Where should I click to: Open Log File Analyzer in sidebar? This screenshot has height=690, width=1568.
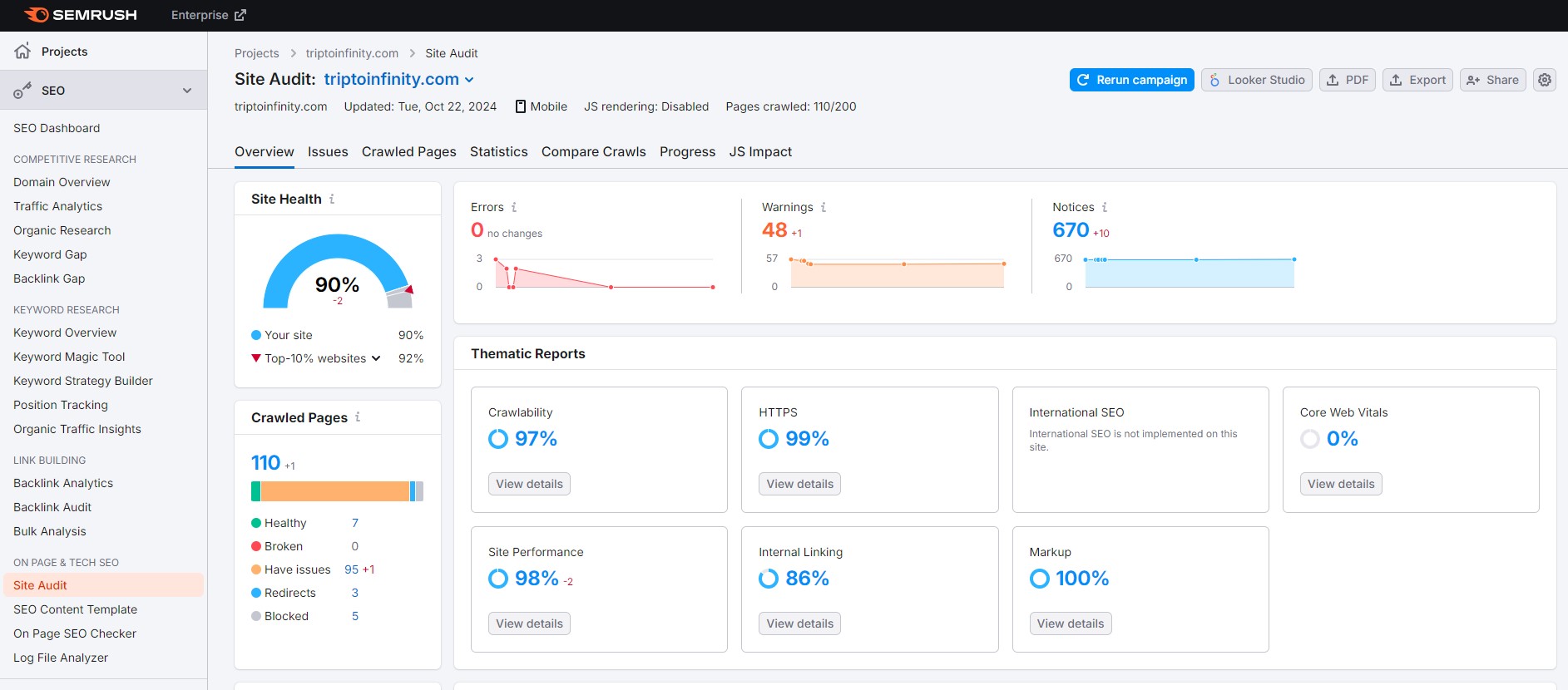pos(61,658)
